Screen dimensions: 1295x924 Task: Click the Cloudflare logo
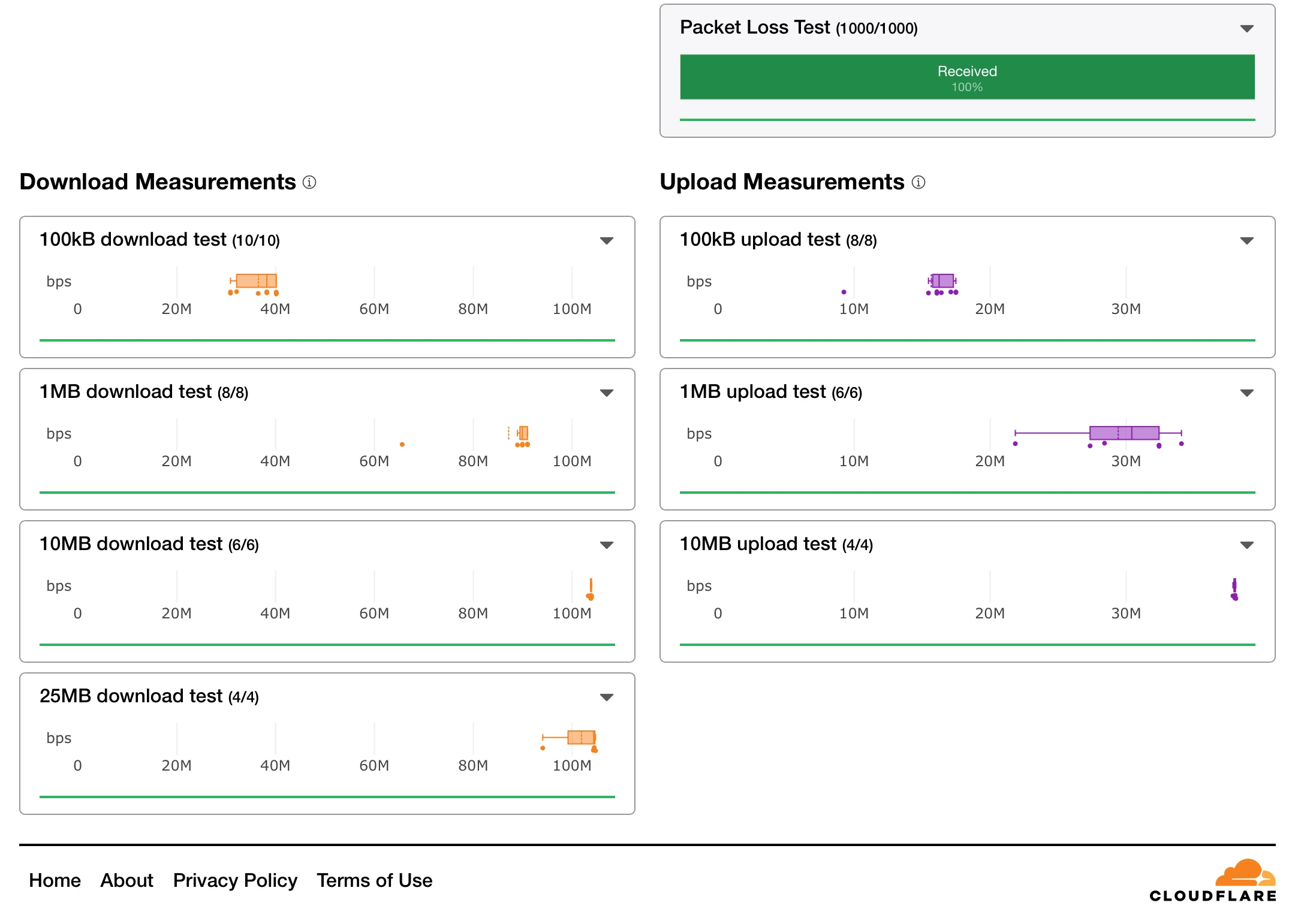point(1212,880)
